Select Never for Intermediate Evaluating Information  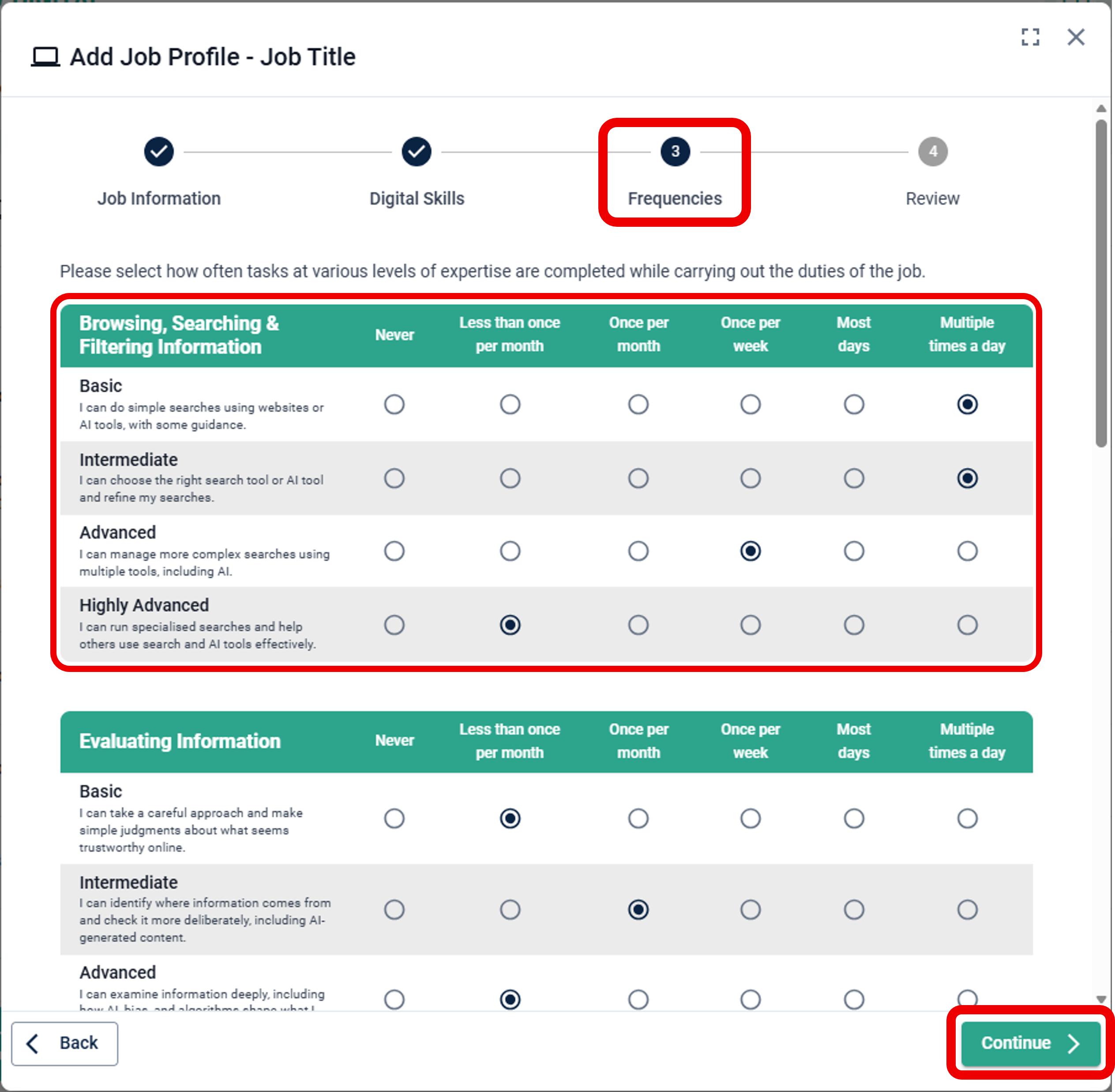tap(394, 910)
